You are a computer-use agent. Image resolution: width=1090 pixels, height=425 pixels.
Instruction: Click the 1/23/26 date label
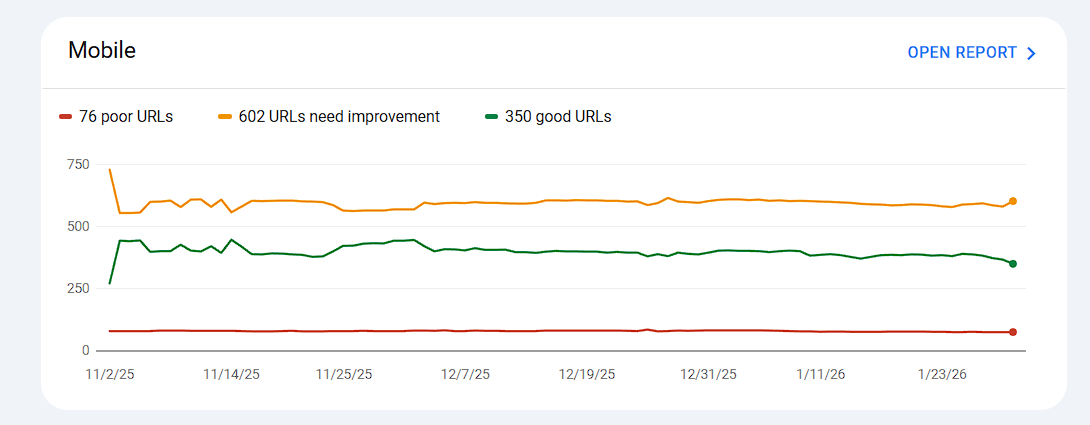[x=942, y=375]
